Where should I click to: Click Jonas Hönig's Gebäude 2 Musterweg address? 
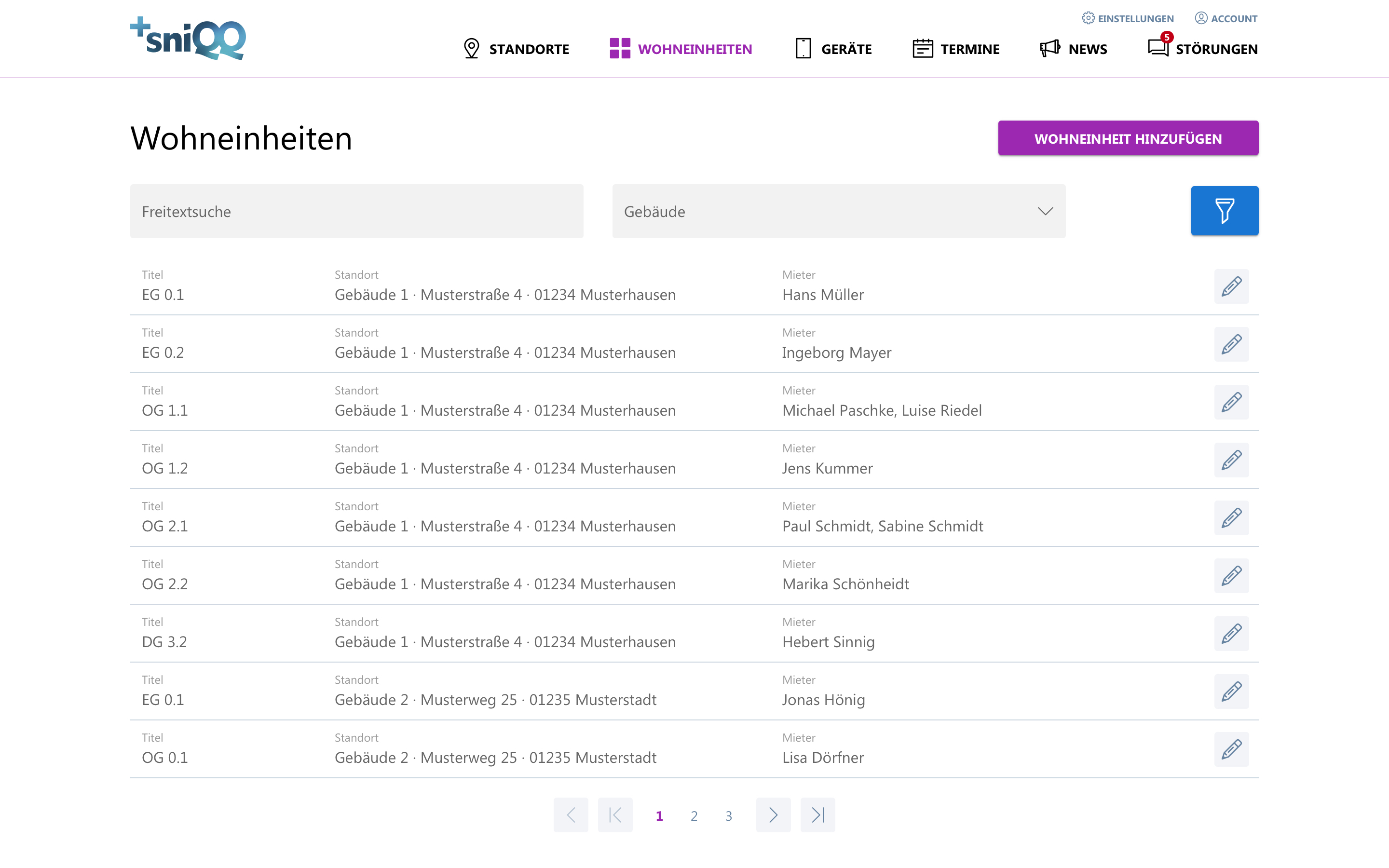(495, 700)
